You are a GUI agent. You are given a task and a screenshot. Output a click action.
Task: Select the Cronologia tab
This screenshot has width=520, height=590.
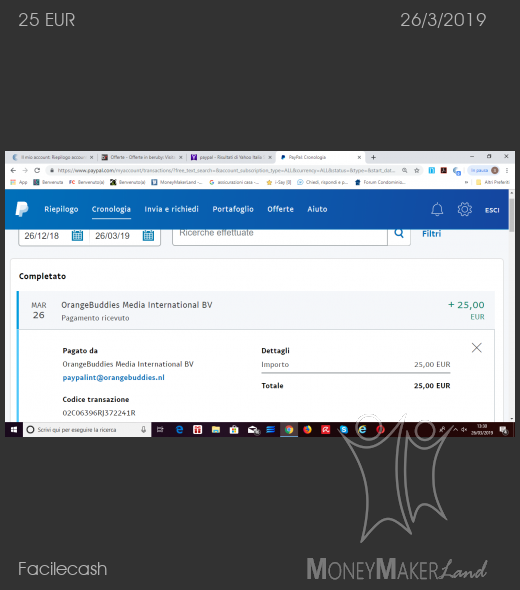(x=111, y=209)
